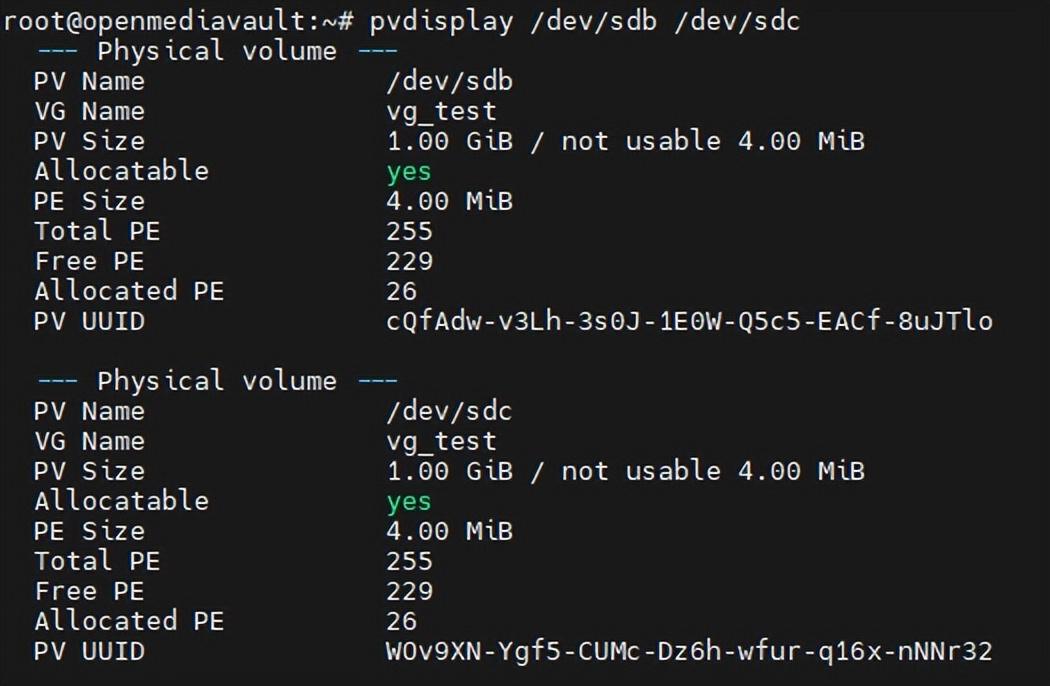Click Free PE value 229 for /dev/sdc

409,591
